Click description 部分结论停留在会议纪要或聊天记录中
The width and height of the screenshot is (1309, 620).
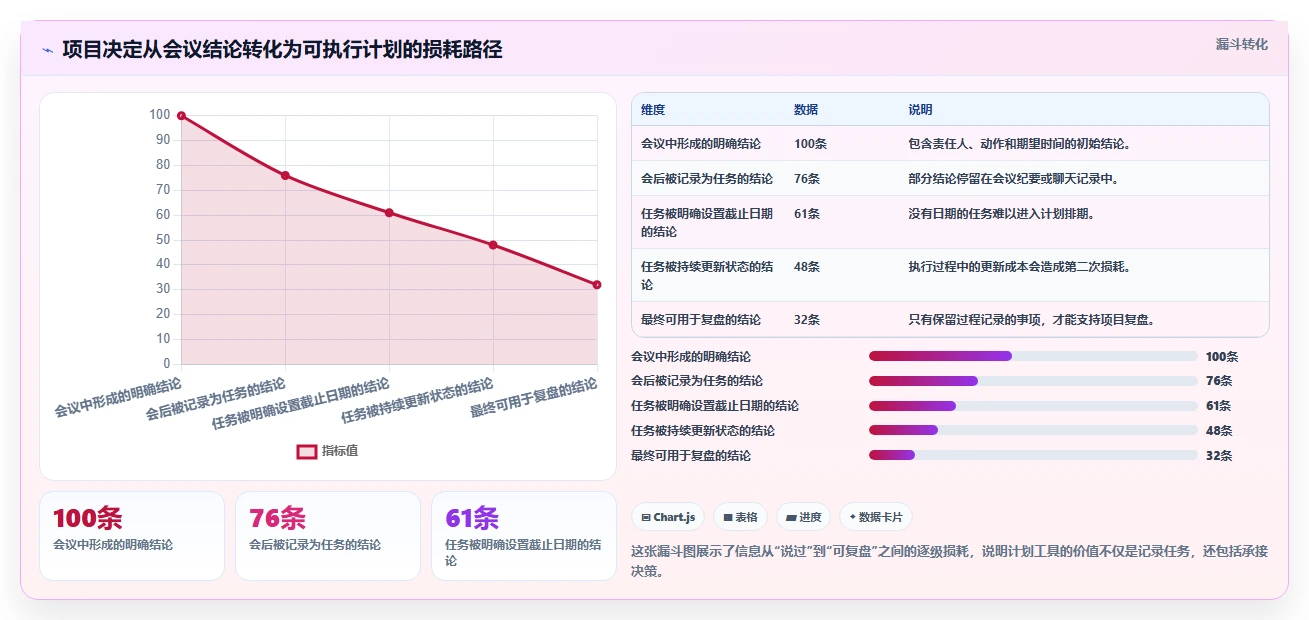(1013, 179)
